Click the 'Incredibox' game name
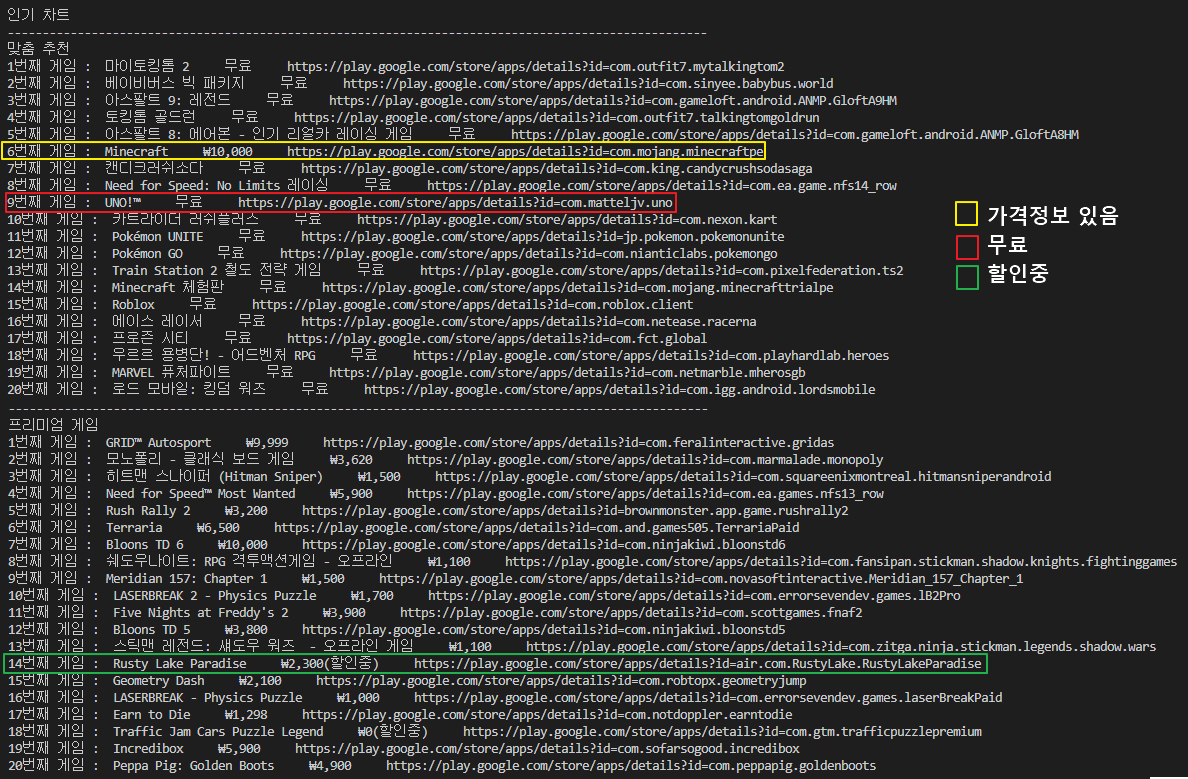 point(148,749)
